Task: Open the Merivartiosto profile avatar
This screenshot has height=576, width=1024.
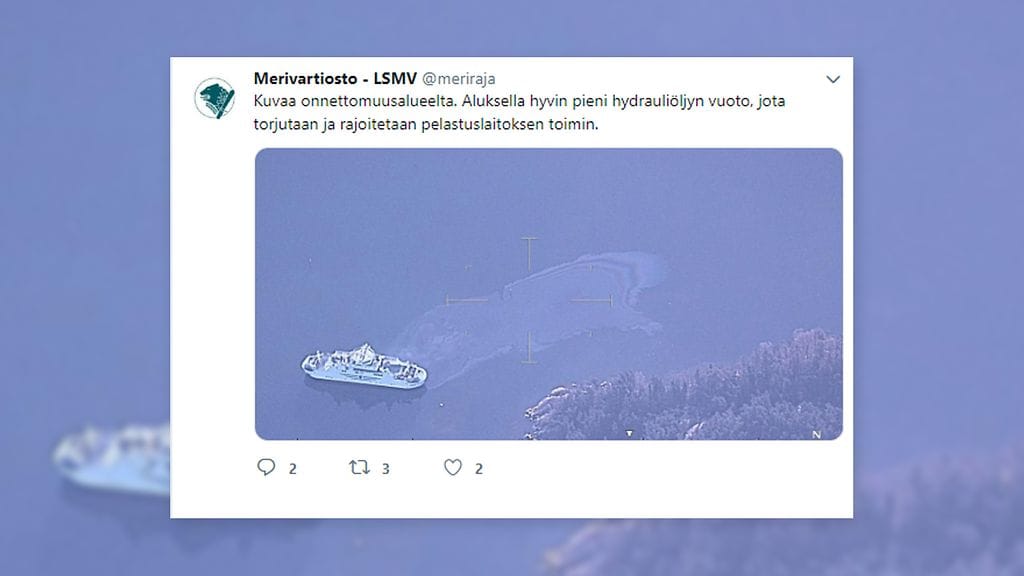Action: point(215,98)
